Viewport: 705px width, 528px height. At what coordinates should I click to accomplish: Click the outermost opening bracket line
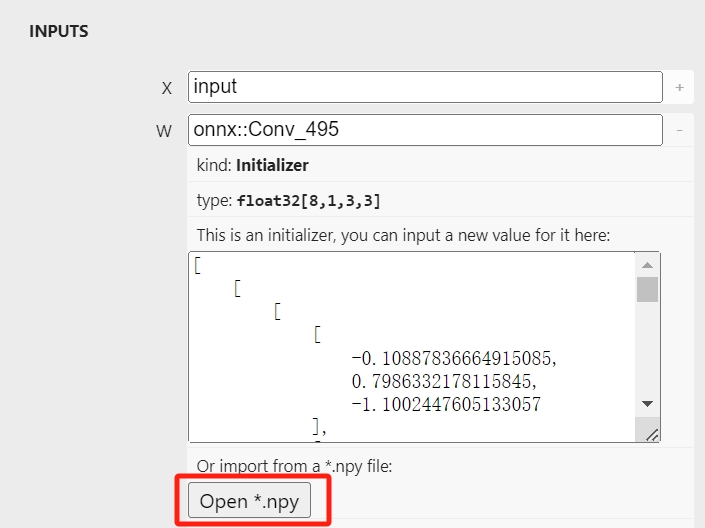pos(198,265)
